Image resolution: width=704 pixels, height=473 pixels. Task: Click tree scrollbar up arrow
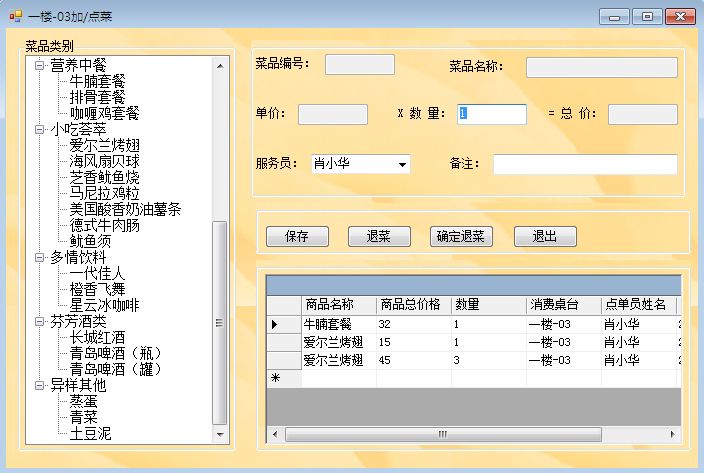pyautogui.click(x=220, y=66)
